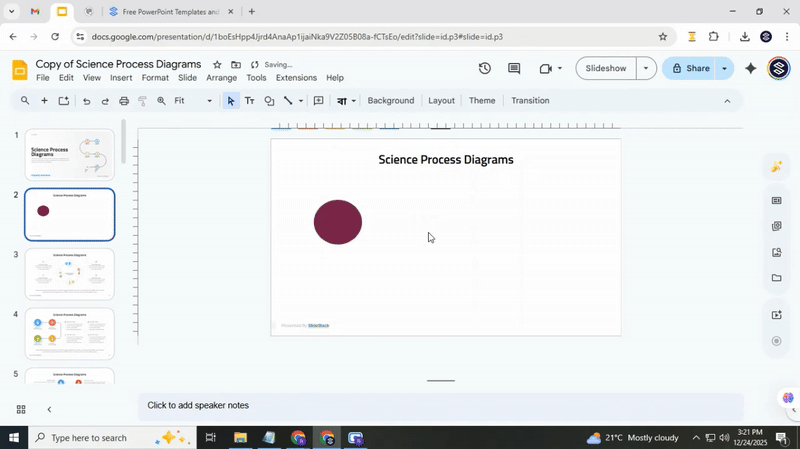
Task: Choose the Text box tool
Action: pos(250,101)
